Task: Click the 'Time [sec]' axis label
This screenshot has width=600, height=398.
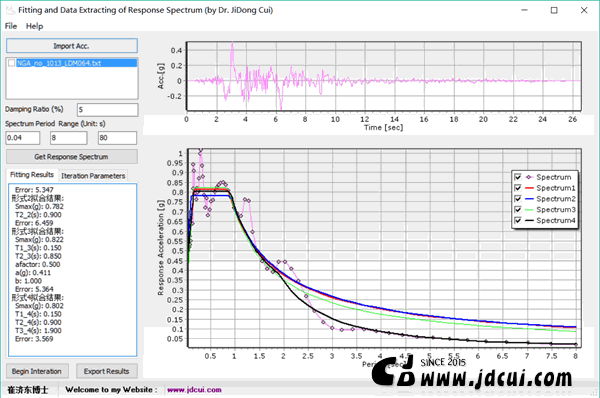Action: tap(383, 128)
